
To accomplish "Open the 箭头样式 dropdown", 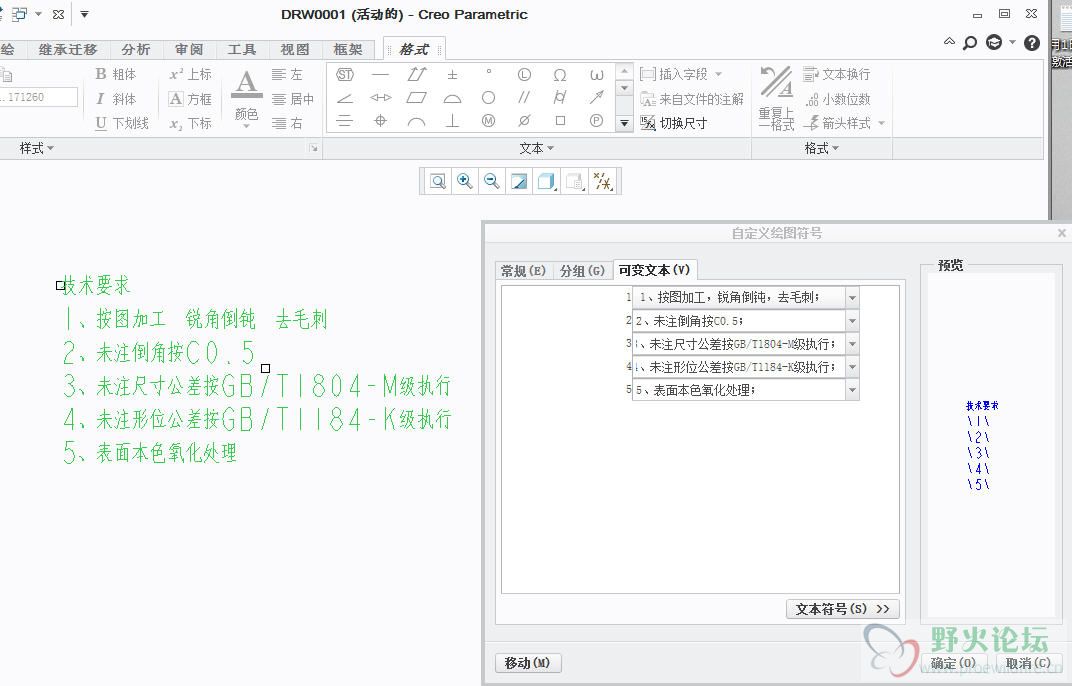I will (x=881, y=123).
